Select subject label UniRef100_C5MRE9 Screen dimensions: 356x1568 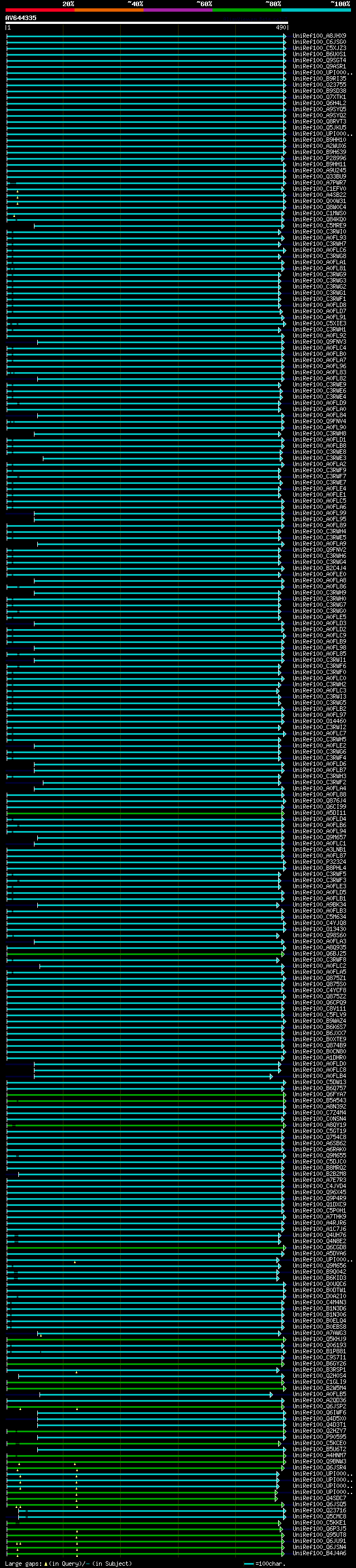pyautogui.click(x=319, y=225)
